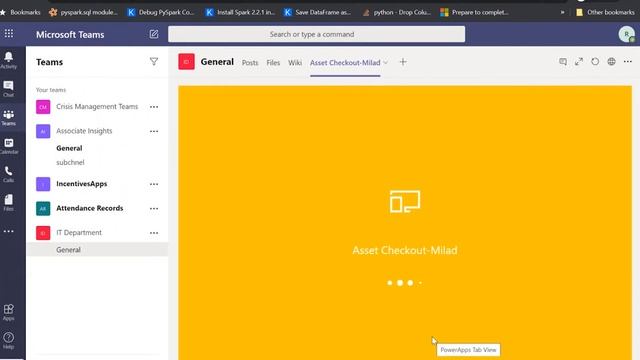Open the app launcher waffle icon

tap(9, 34)
